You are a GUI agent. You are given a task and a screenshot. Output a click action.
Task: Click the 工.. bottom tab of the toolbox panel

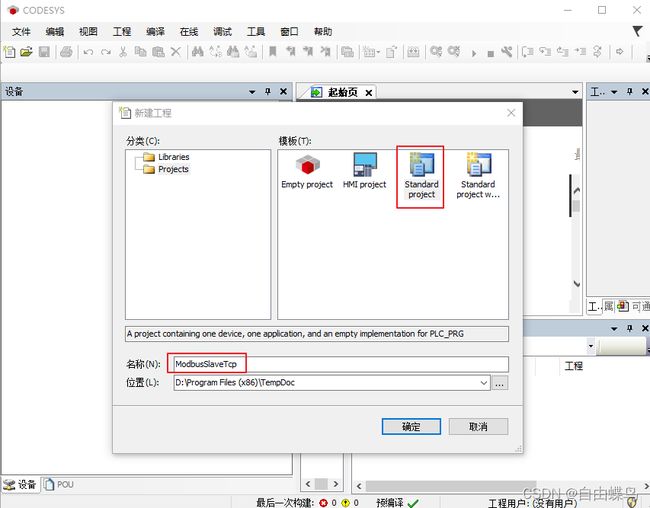point(594,307)
